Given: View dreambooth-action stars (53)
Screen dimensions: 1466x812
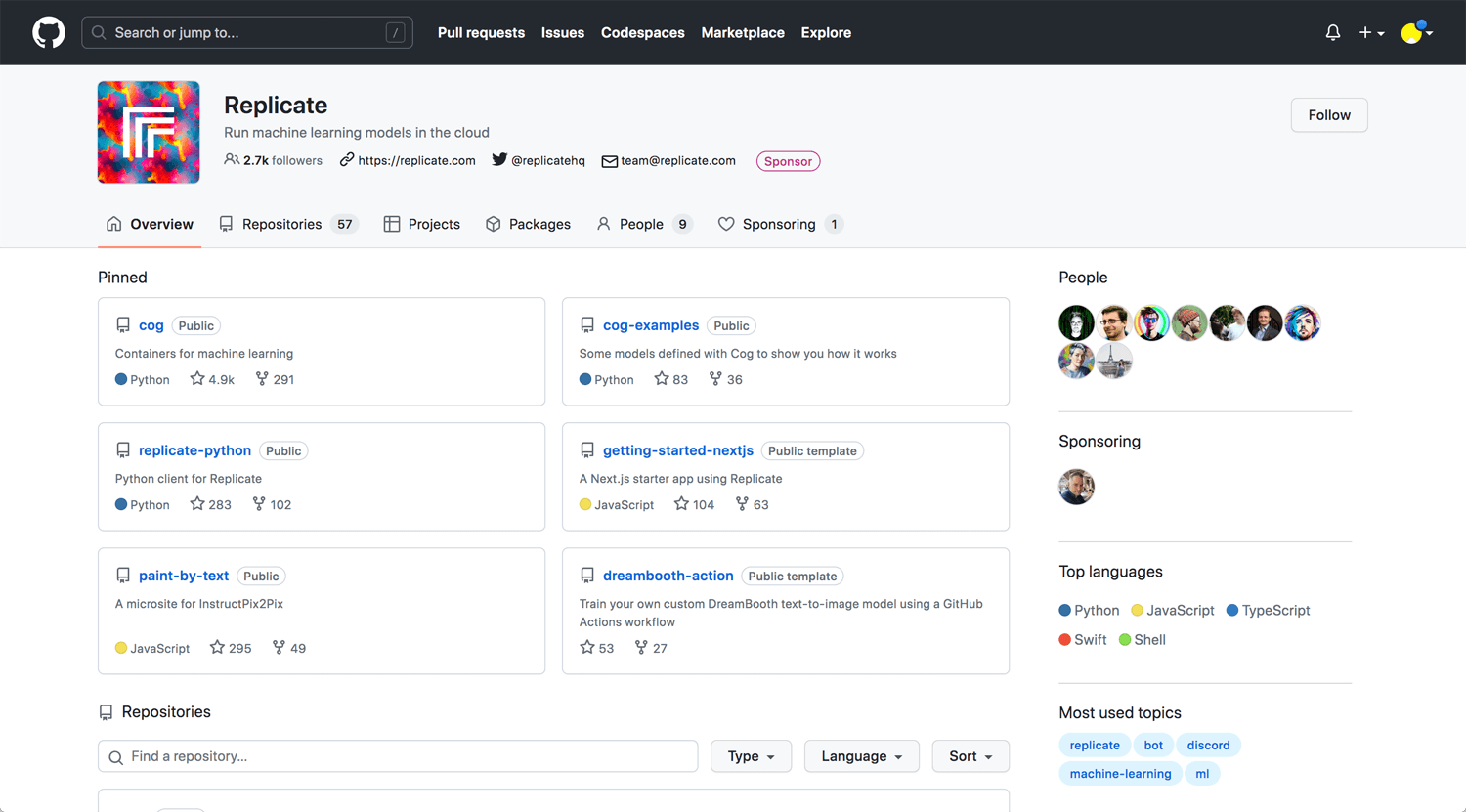Looking at the screenshot, I should coord(597,648).
